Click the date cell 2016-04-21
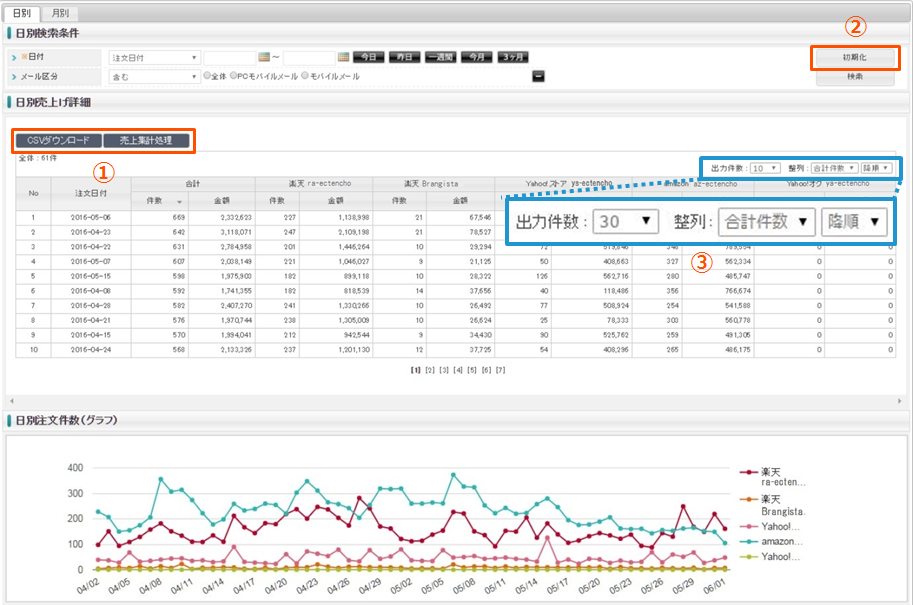913x605 pixels. click(91, 321)
